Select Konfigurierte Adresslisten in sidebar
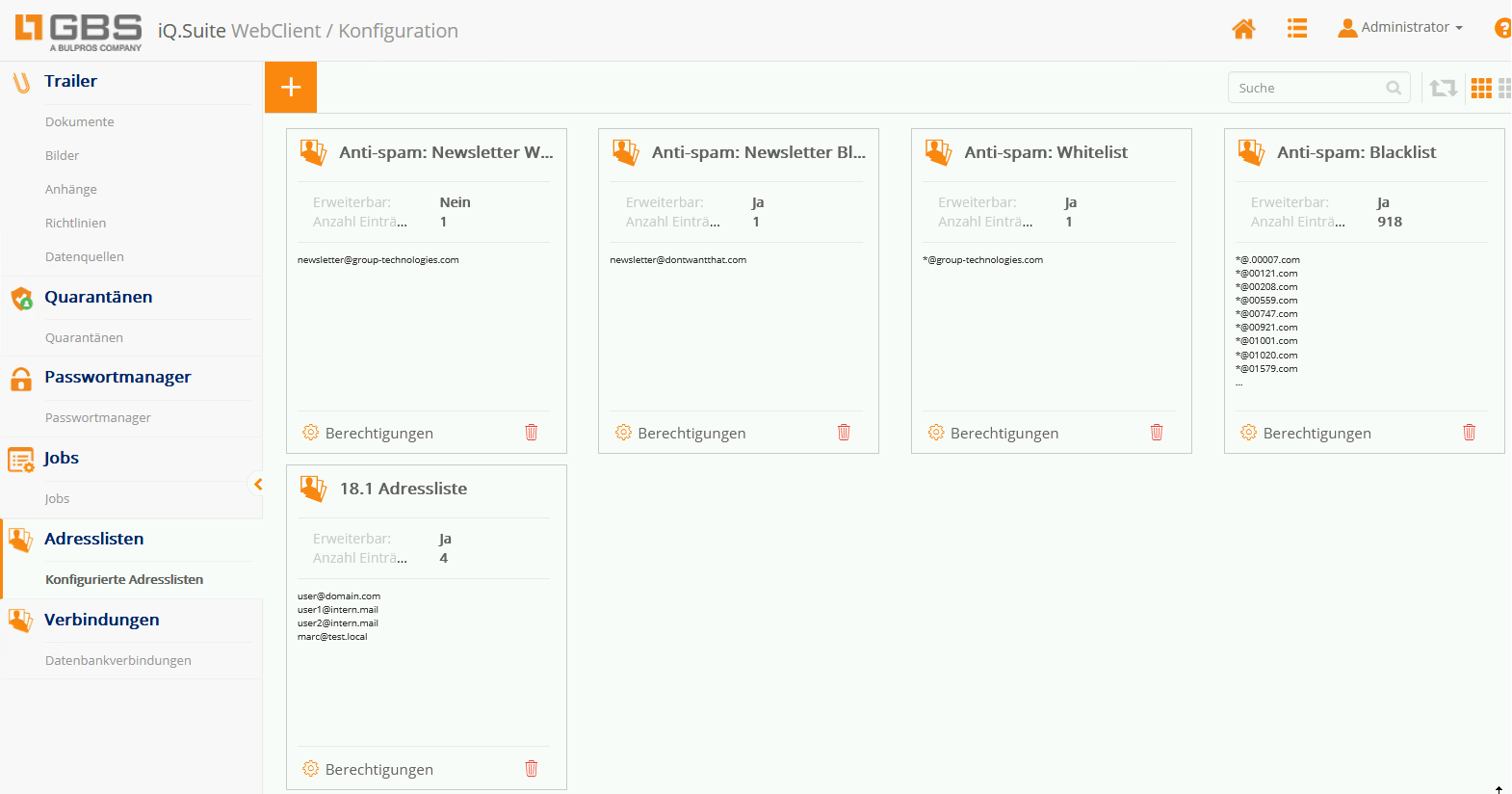 (124, 580)
